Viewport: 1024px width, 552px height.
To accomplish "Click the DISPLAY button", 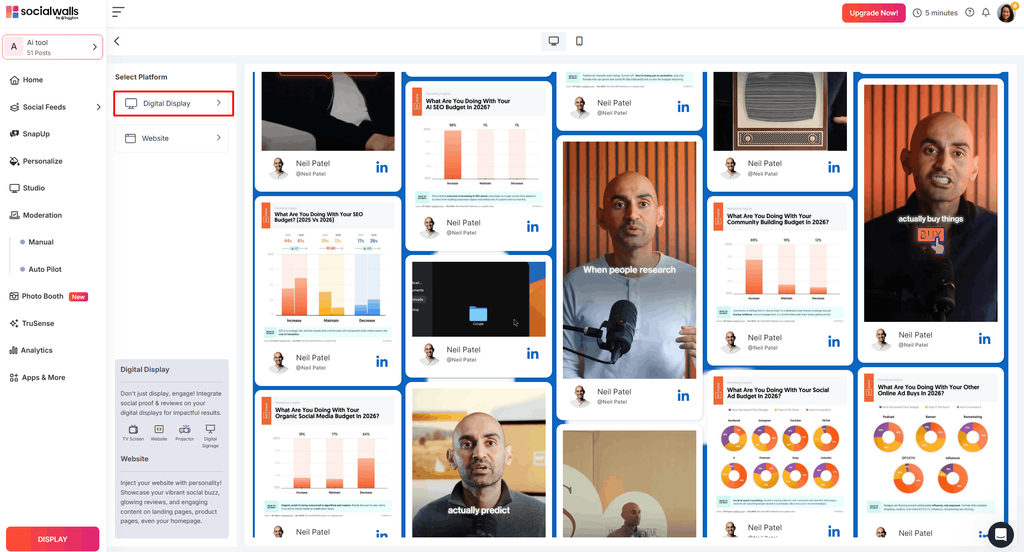I will (52, 539).
